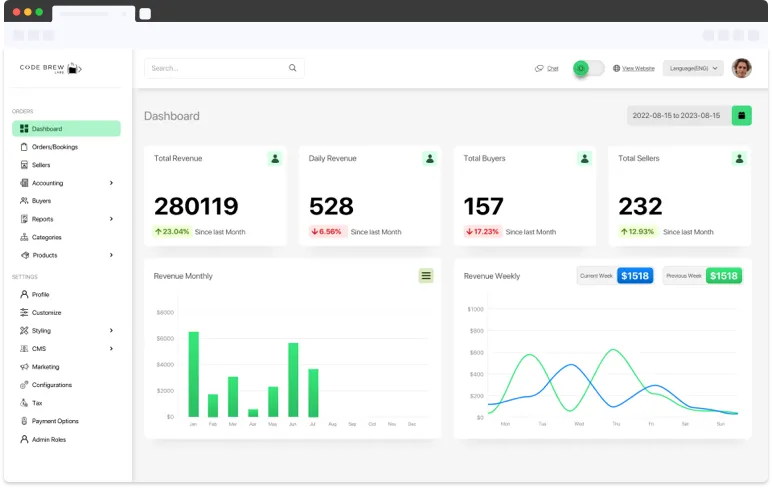The image size is (772, 488).
Task: Click the Daily Revenue card icon
Action: pos(429,158)
